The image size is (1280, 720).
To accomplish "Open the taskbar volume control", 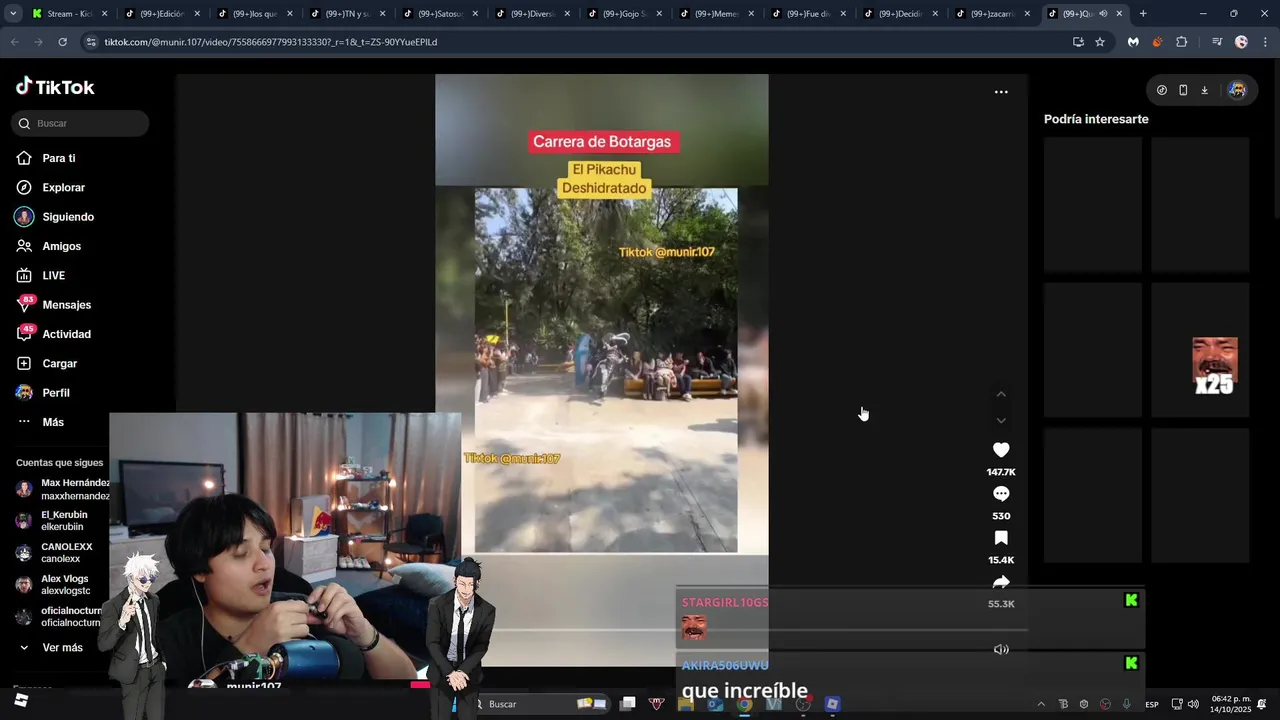I will [x=1193, y=704].
